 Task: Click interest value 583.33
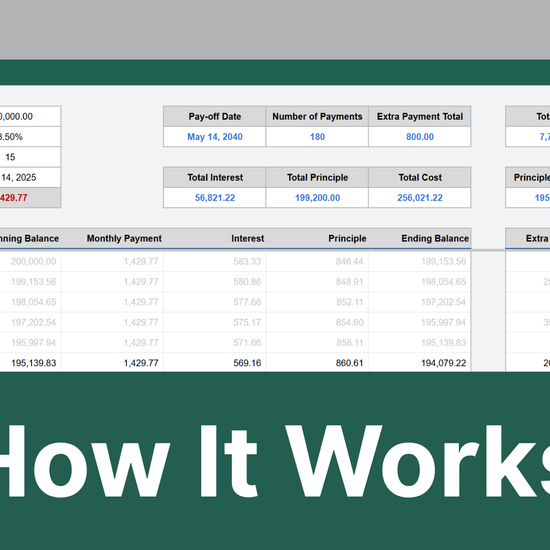point(247,261)
